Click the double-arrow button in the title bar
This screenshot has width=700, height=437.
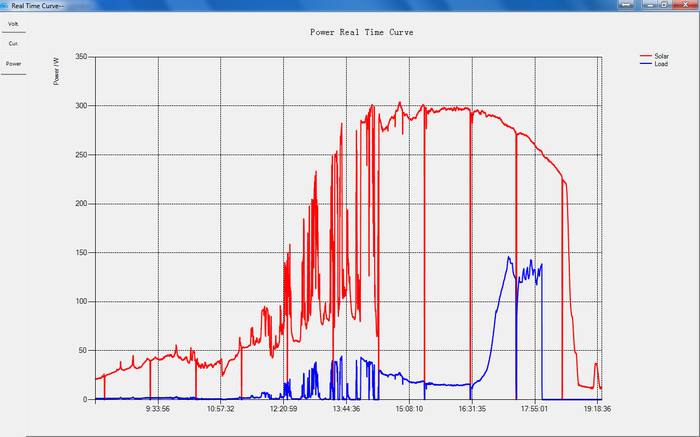click(625, 5)
